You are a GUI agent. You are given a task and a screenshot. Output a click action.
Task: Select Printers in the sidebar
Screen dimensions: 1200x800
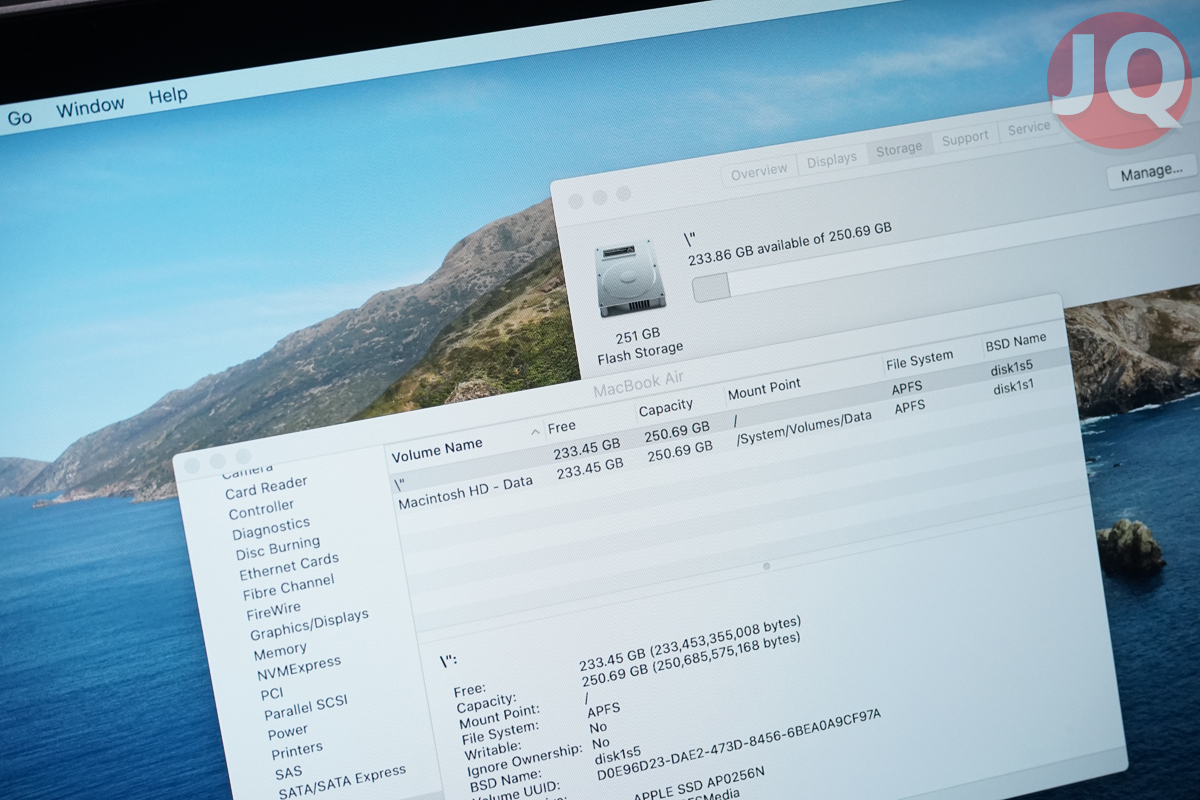[297, 749]
